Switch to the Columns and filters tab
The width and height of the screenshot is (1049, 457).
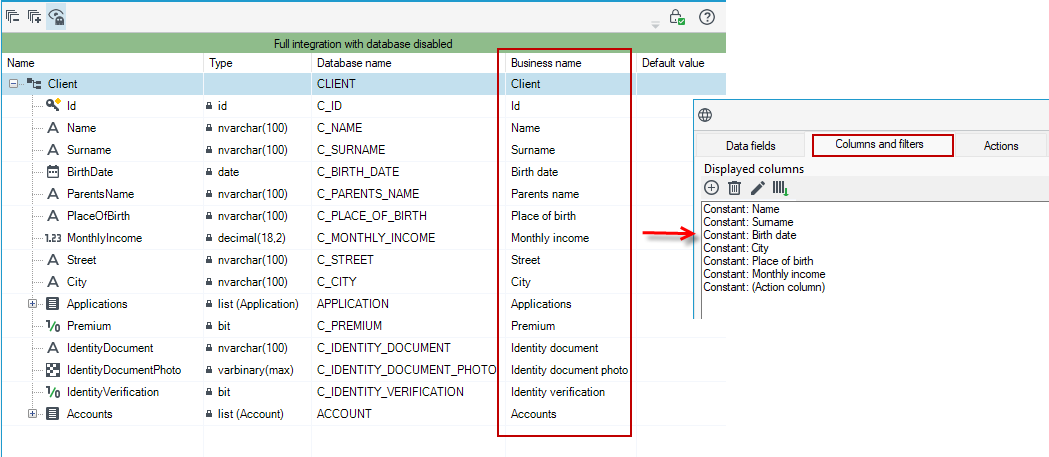(880, 145)
